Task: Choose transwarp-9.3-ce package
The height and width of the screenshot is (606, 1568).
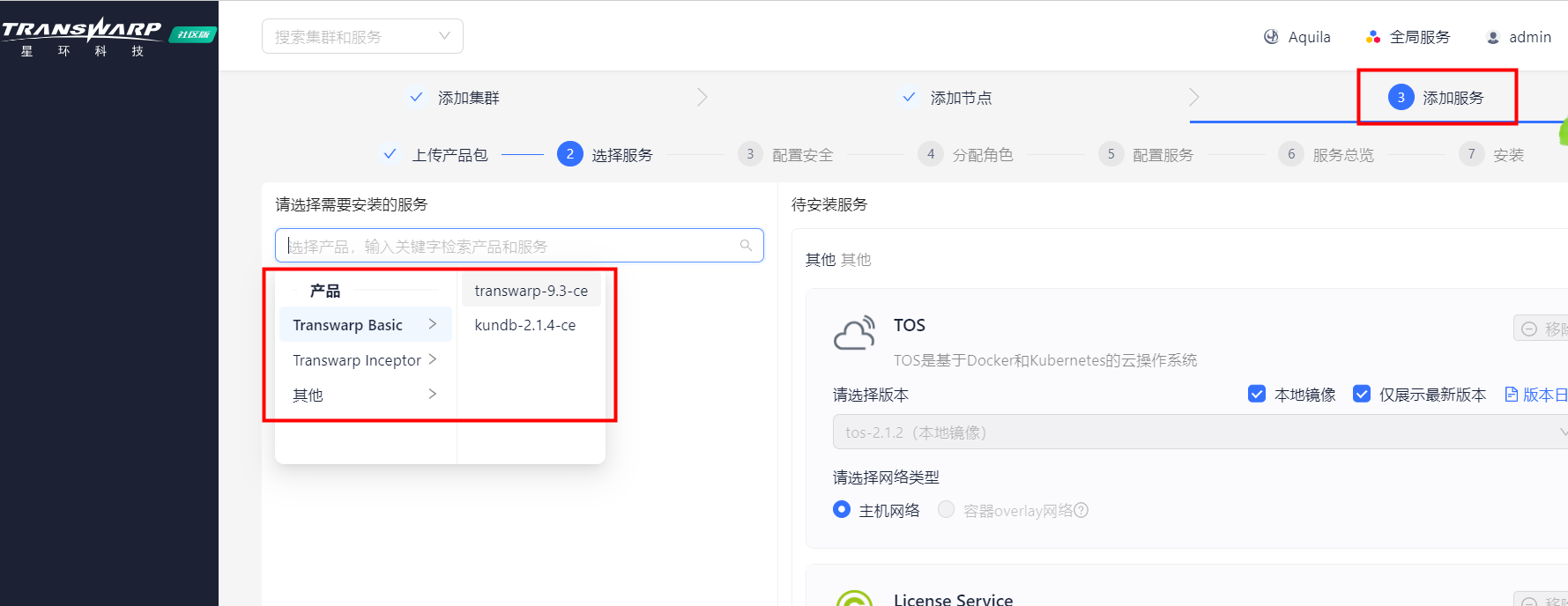Action: click(x=531, y=291)
